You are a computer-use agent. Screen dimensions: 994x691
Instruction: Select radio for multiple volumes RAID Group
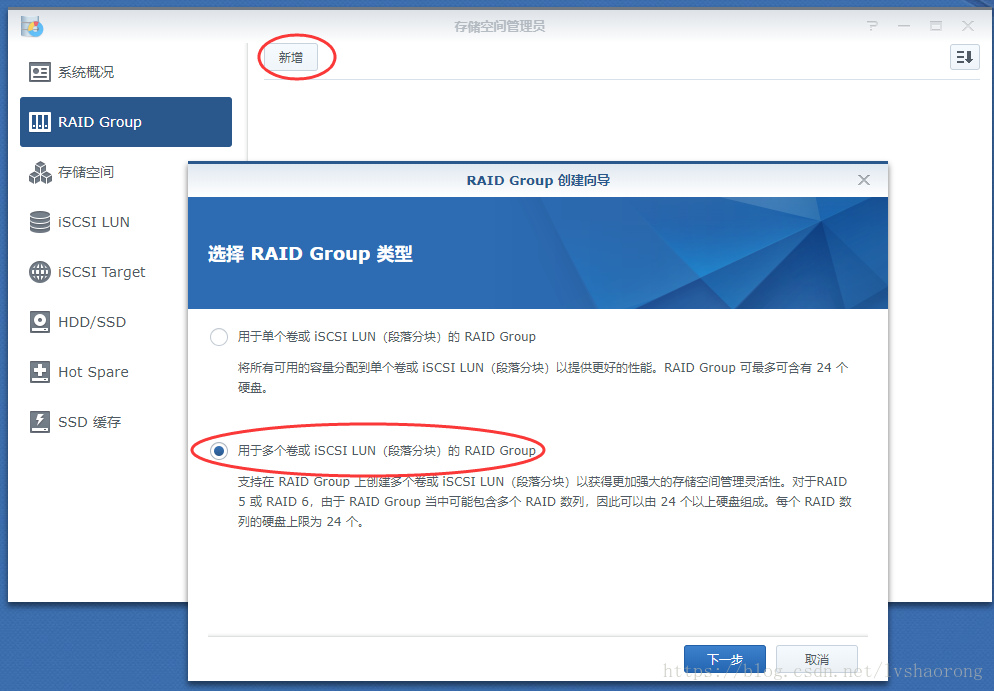[219, 451]
